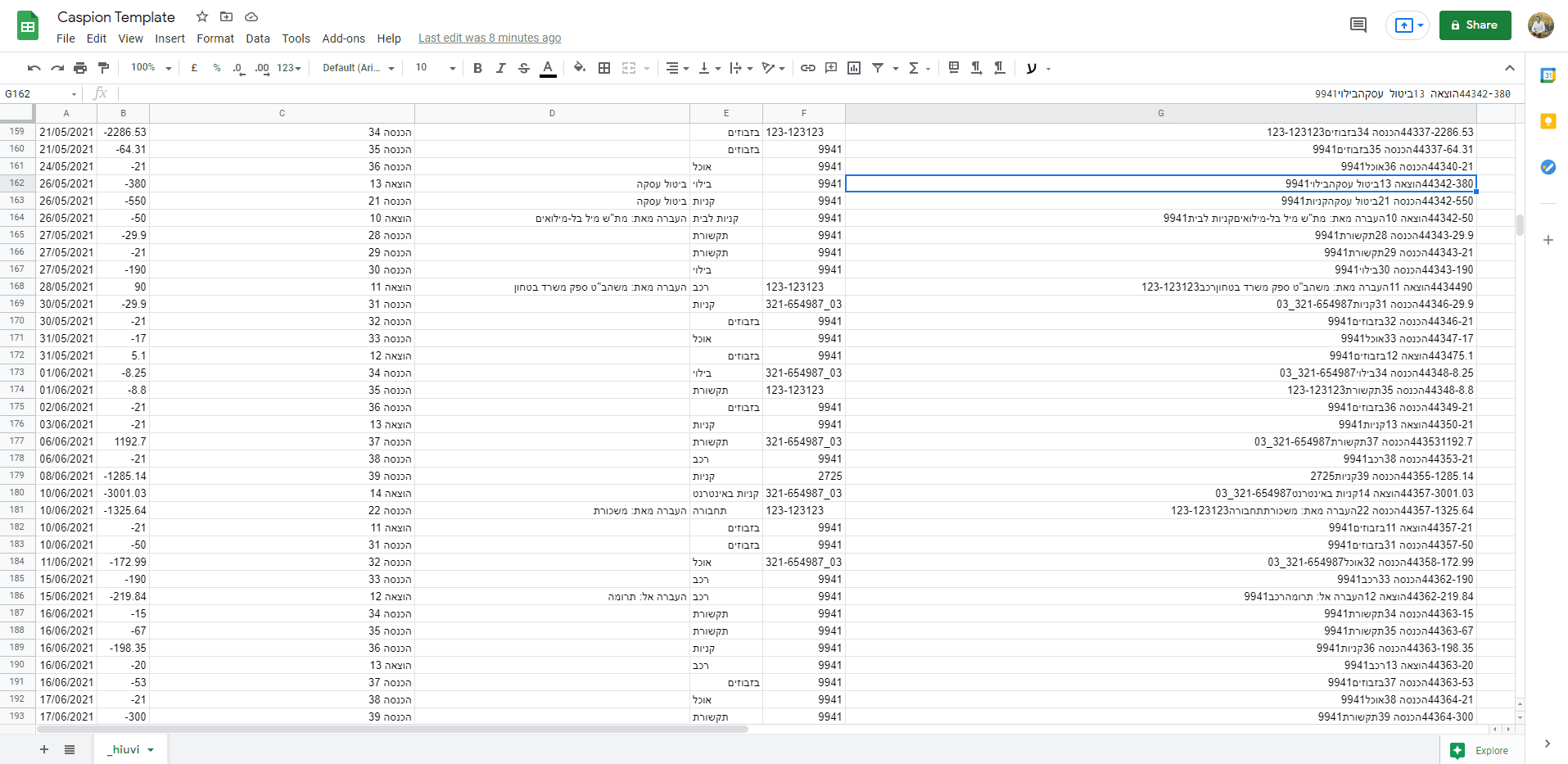Open zoom 100% dropdown
This screenshot has width=1568, height=764.
(x=151, y=68)
